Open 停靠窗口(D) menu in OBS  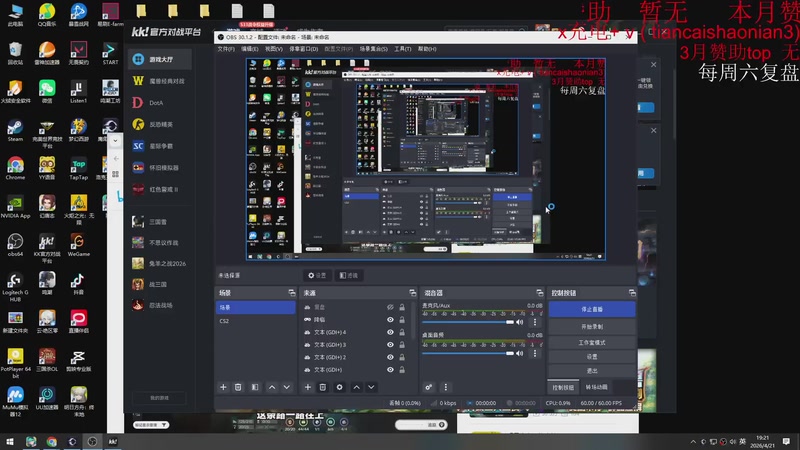point(304,49)
